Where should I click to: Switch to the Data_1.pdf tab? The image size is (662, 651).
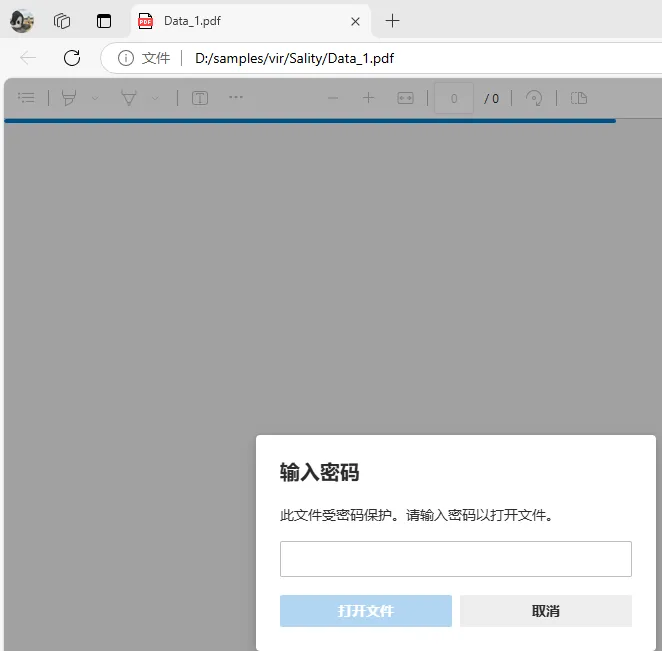240,21
